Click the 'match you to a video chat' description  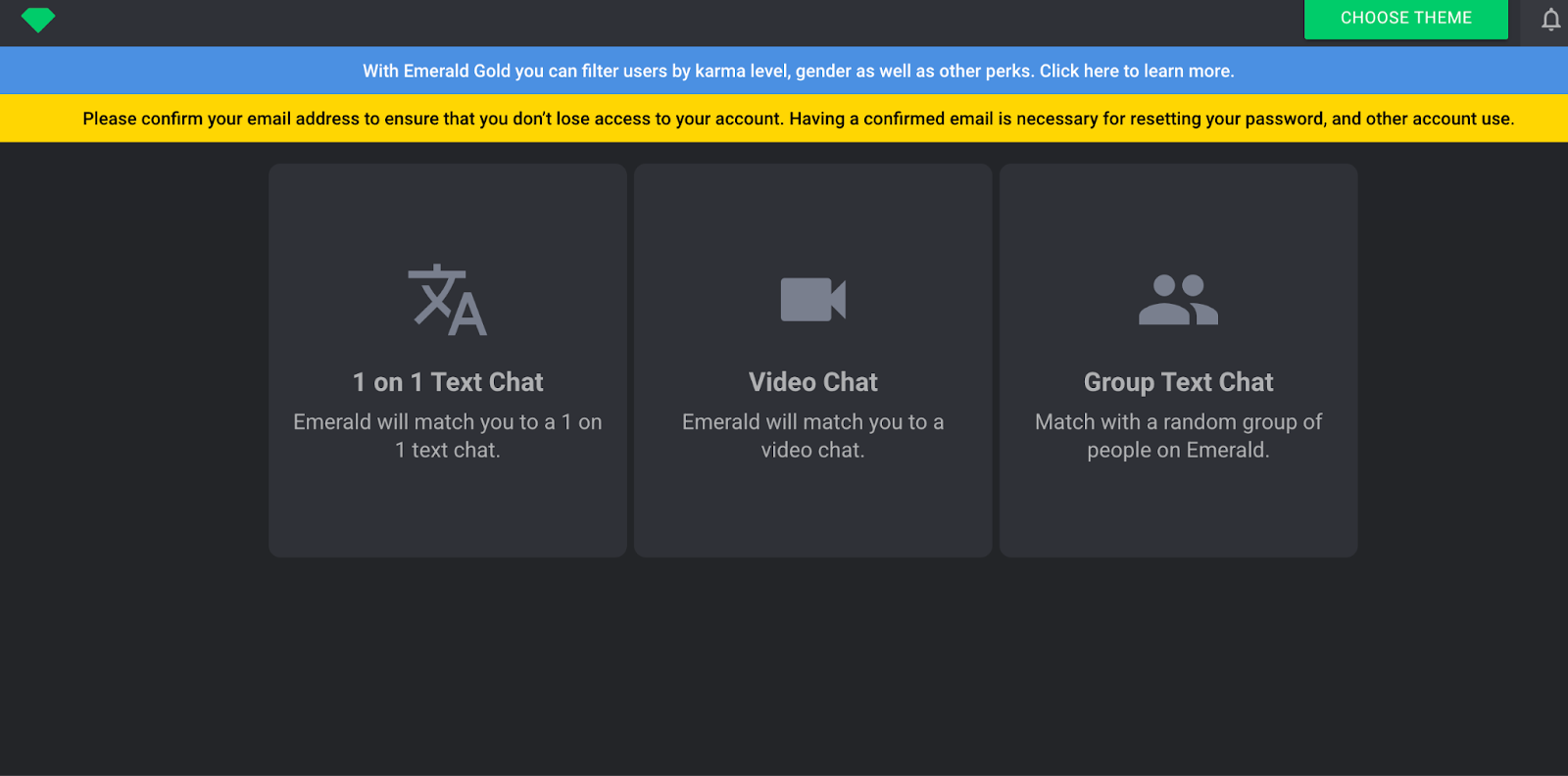click(812, 436)
